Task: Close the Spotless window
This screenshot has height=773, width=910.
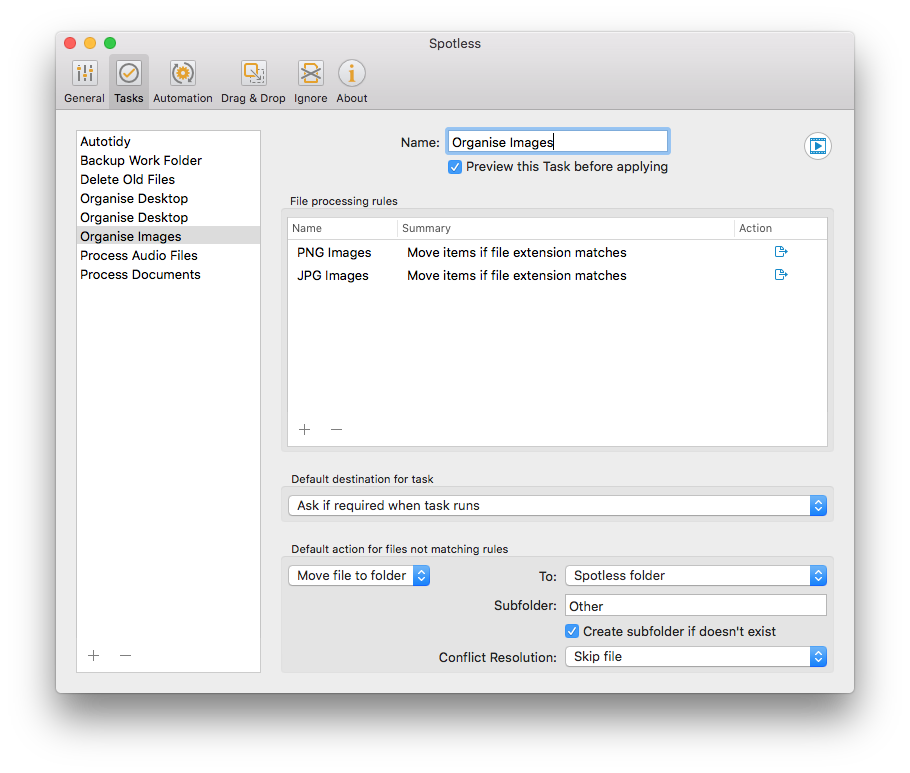Action: point(70,43)
